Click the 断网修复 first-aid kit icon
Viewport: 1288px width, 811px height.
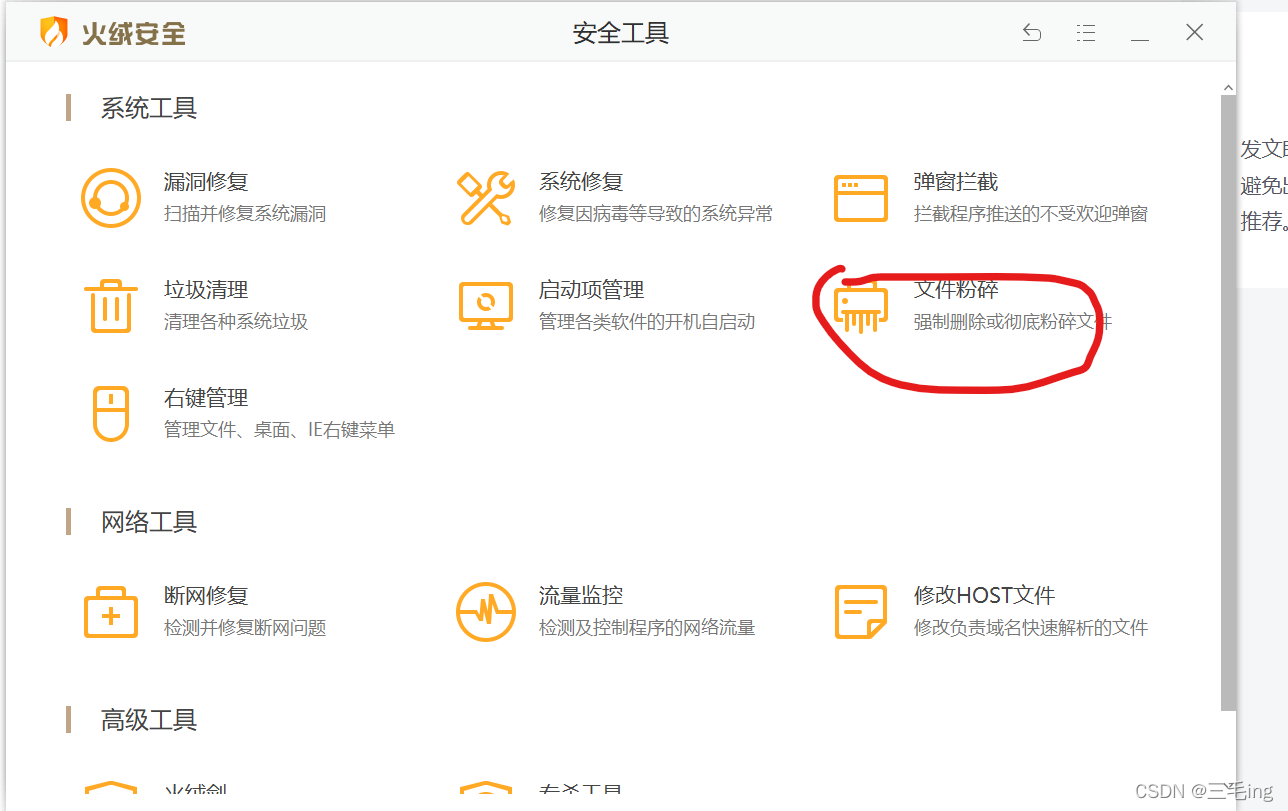tap(110, 612)
